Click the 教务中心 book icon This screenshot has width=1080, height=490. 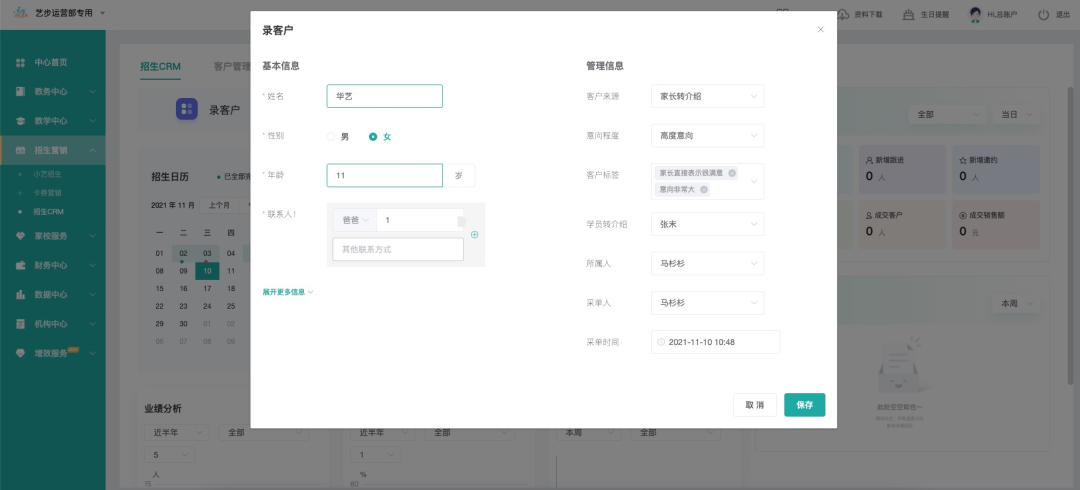(21, 92)
